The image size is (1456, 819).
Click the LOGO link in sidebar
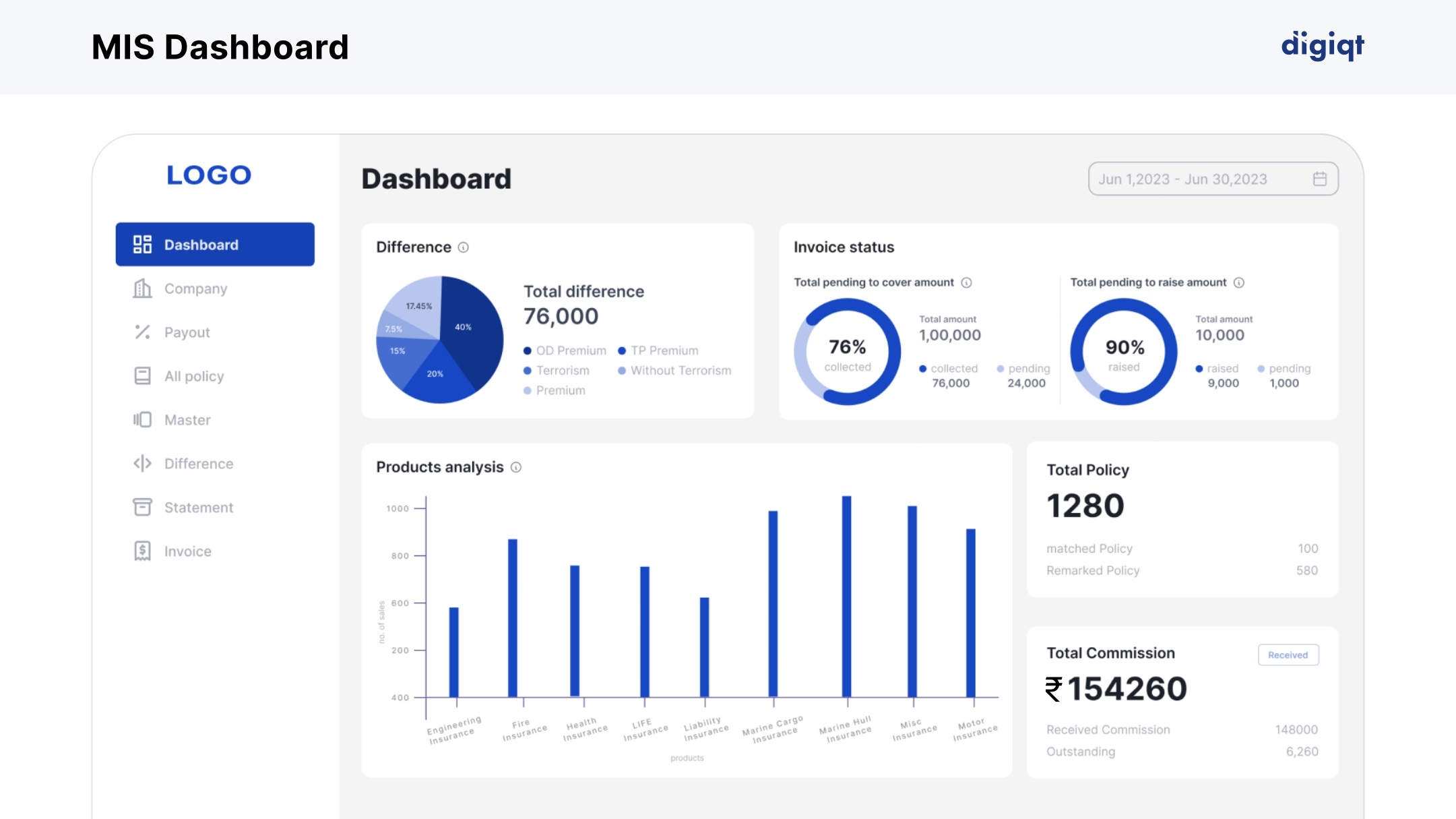coord(209,175)
